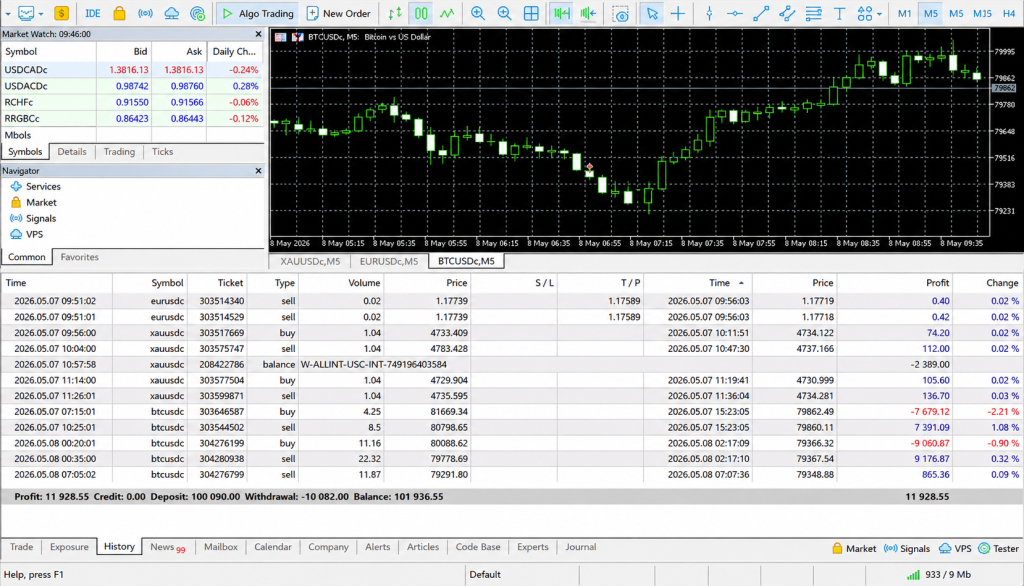The width and height of the screenshot is (1024, 586).
Task: Open the Journal tab in Toolbox
Action: point(581,547)
